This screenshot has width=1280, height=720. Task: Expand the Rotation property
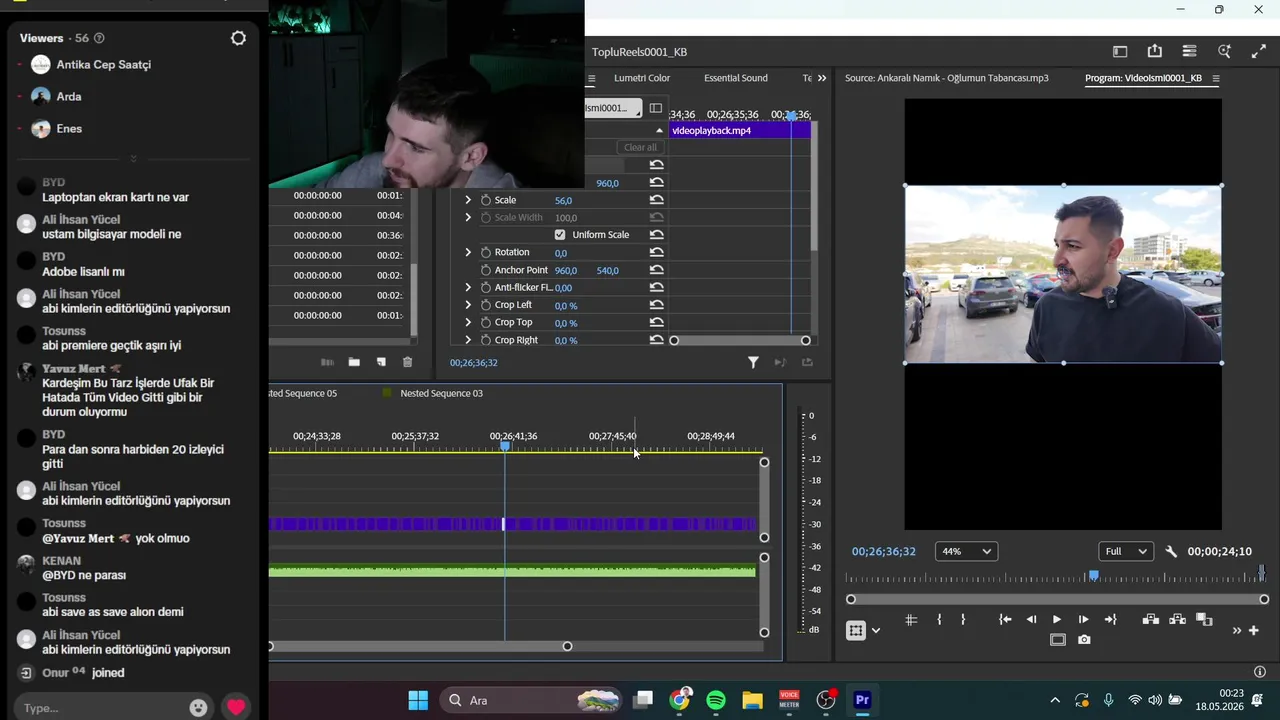pyautogui.click(x=467, y=252)
